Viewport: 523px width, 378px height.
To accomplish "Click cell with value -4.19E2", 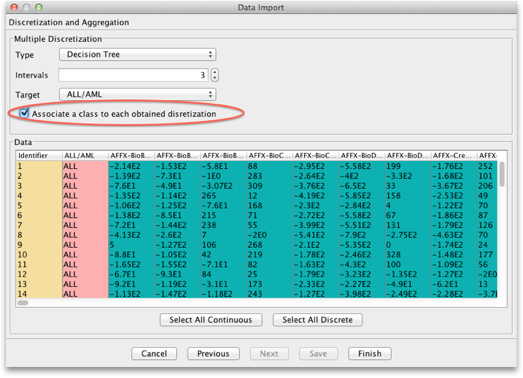I will pyautogui.click(x=316, y=196).
